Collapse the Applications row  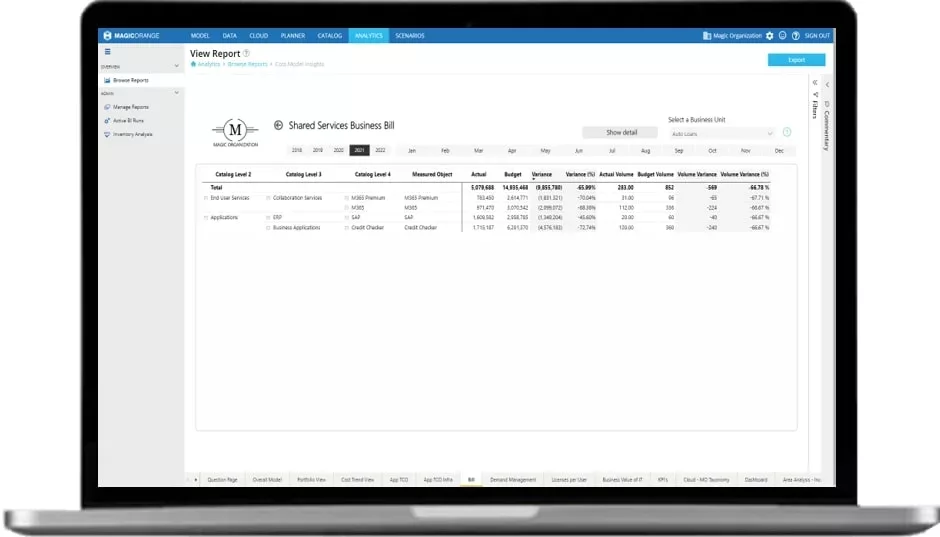pos(206,218)
